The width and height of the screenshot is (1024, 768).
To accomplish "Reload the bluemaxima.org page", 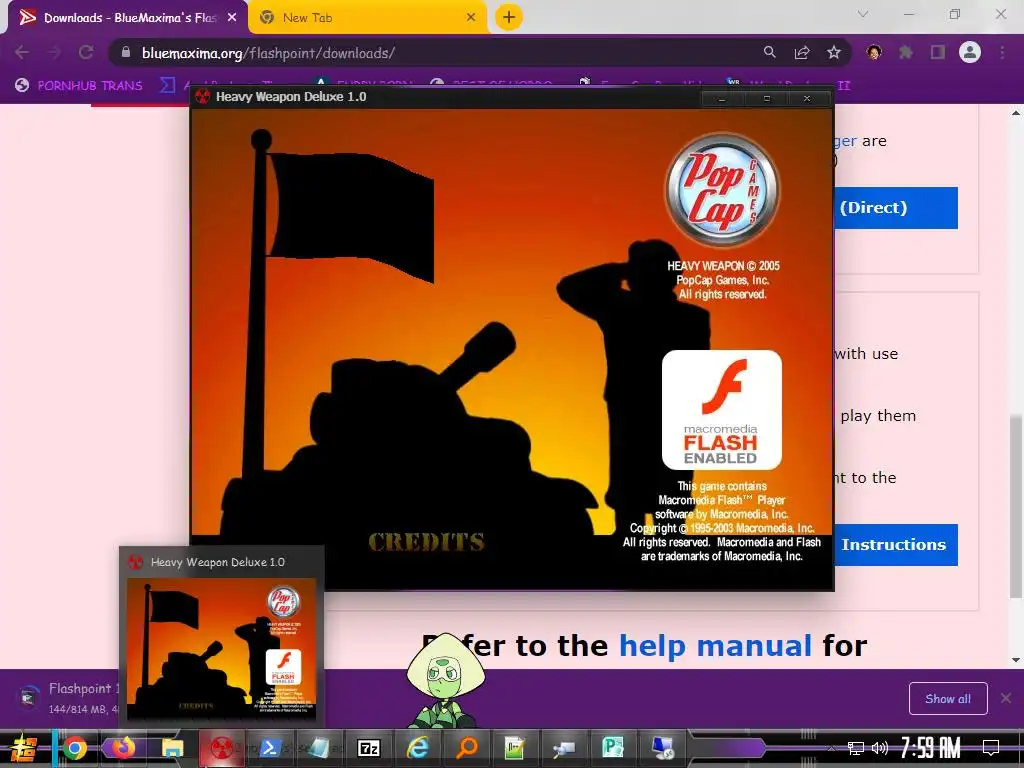I will coord(86,52).
